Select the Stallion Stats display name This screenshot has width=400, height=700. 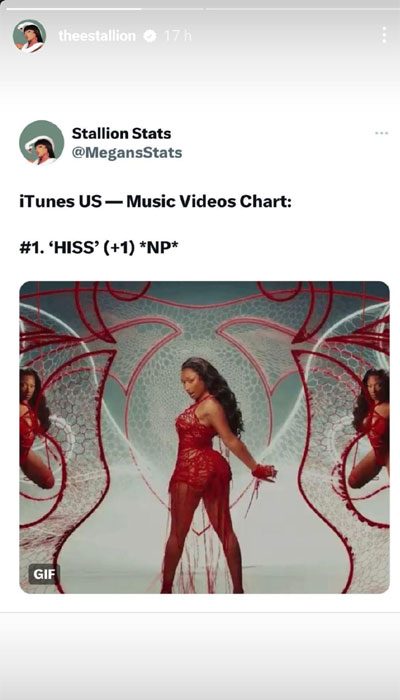click(x=121, y=133)
